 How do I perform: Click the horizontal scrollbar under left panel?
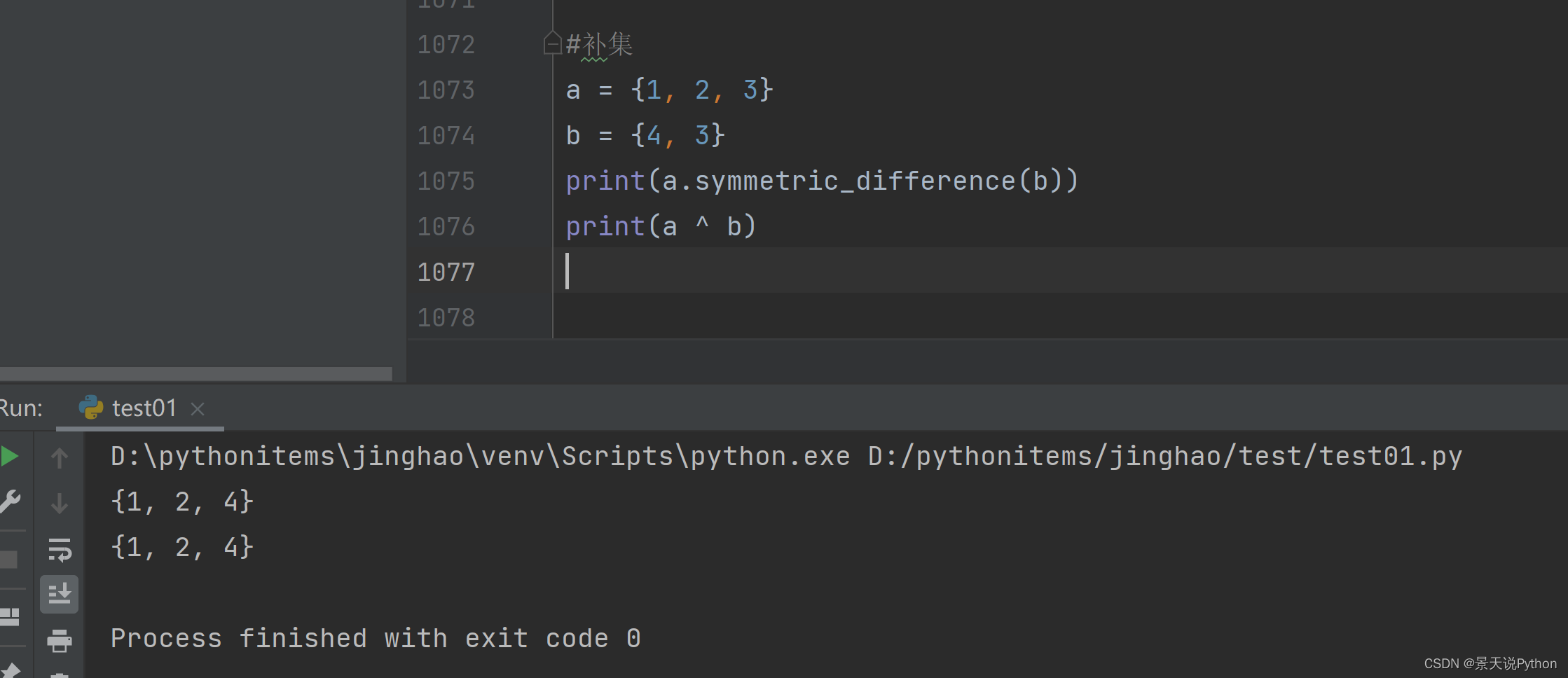(x=196, y=374)
